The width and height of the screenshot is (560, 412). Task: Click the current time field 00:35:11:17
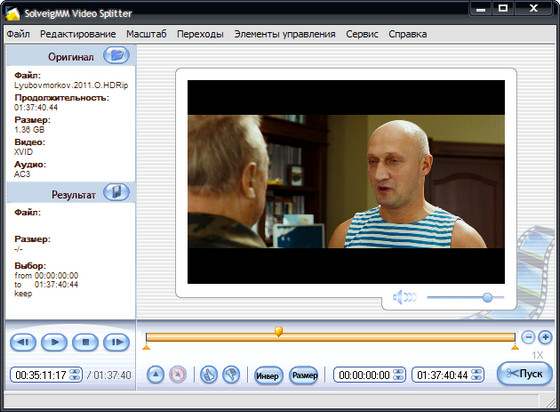[41, 375]
